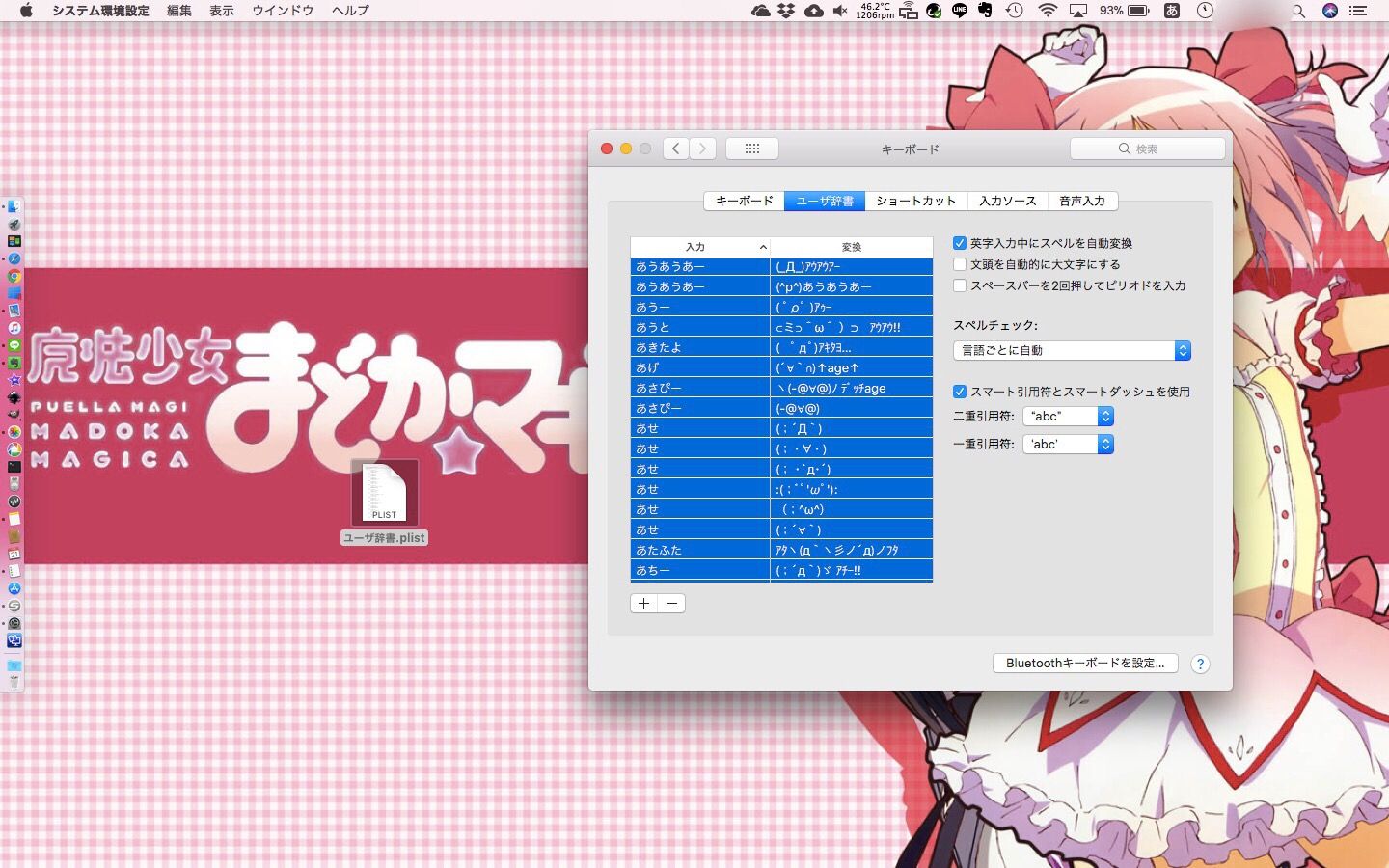Open the Trash in the Dock
This screenshot has width=1389, height=868.
[x=14, y=682]
